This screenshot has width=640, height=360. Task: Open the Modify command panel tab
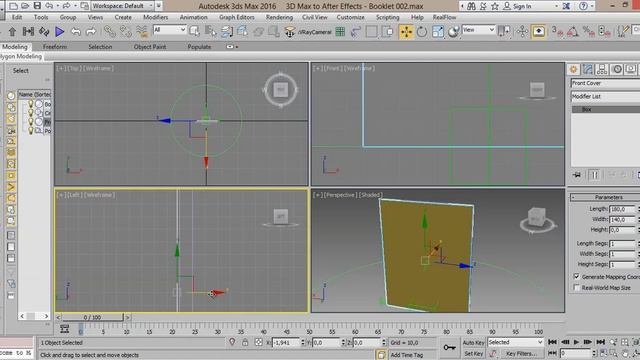[588, 69]
